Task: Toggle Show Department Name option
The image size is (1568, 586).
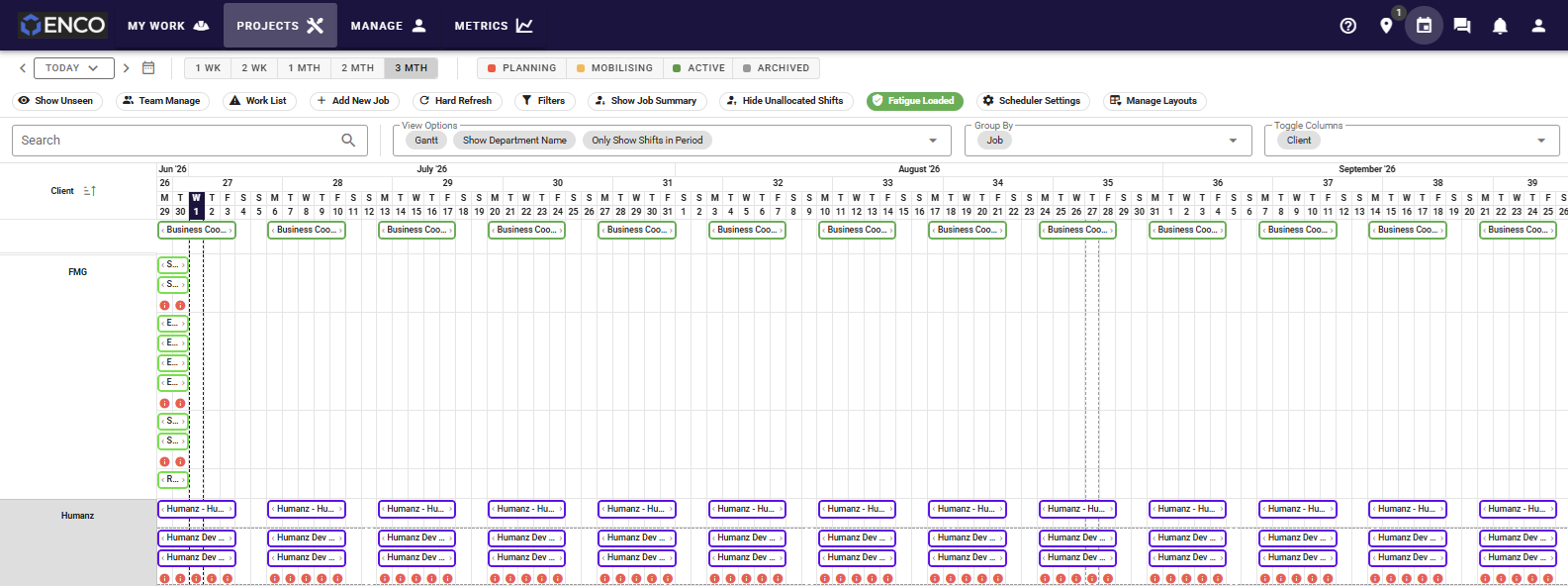Action: coord(514,141)
